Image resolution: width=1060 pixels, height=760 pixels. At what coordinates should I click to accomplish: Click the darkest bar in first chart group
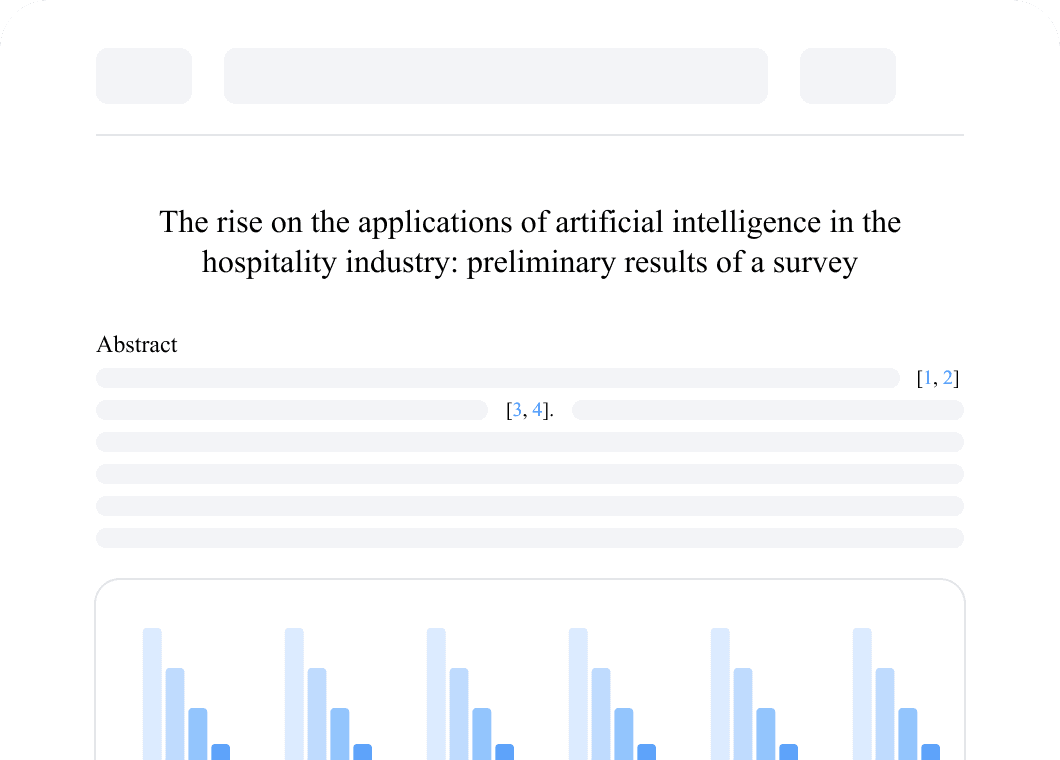click(x=221, y=752)
